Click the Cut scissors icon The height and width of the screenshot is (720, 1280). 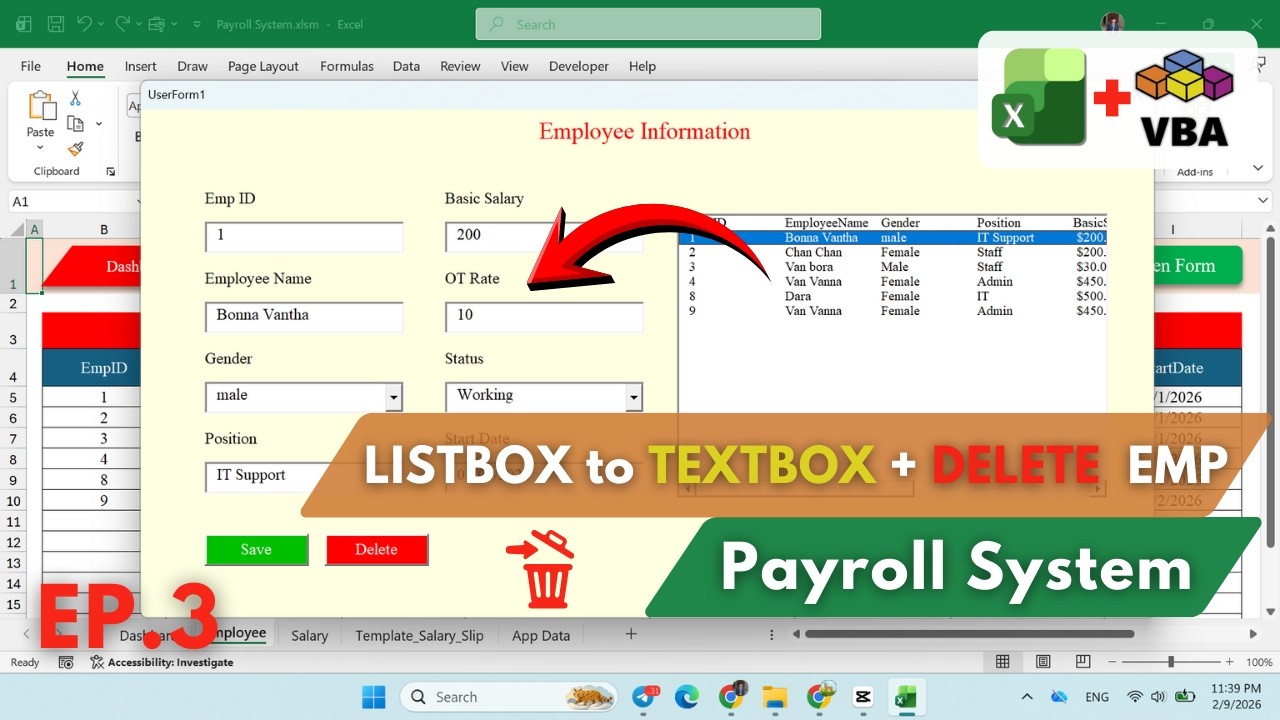pos(75,98)
